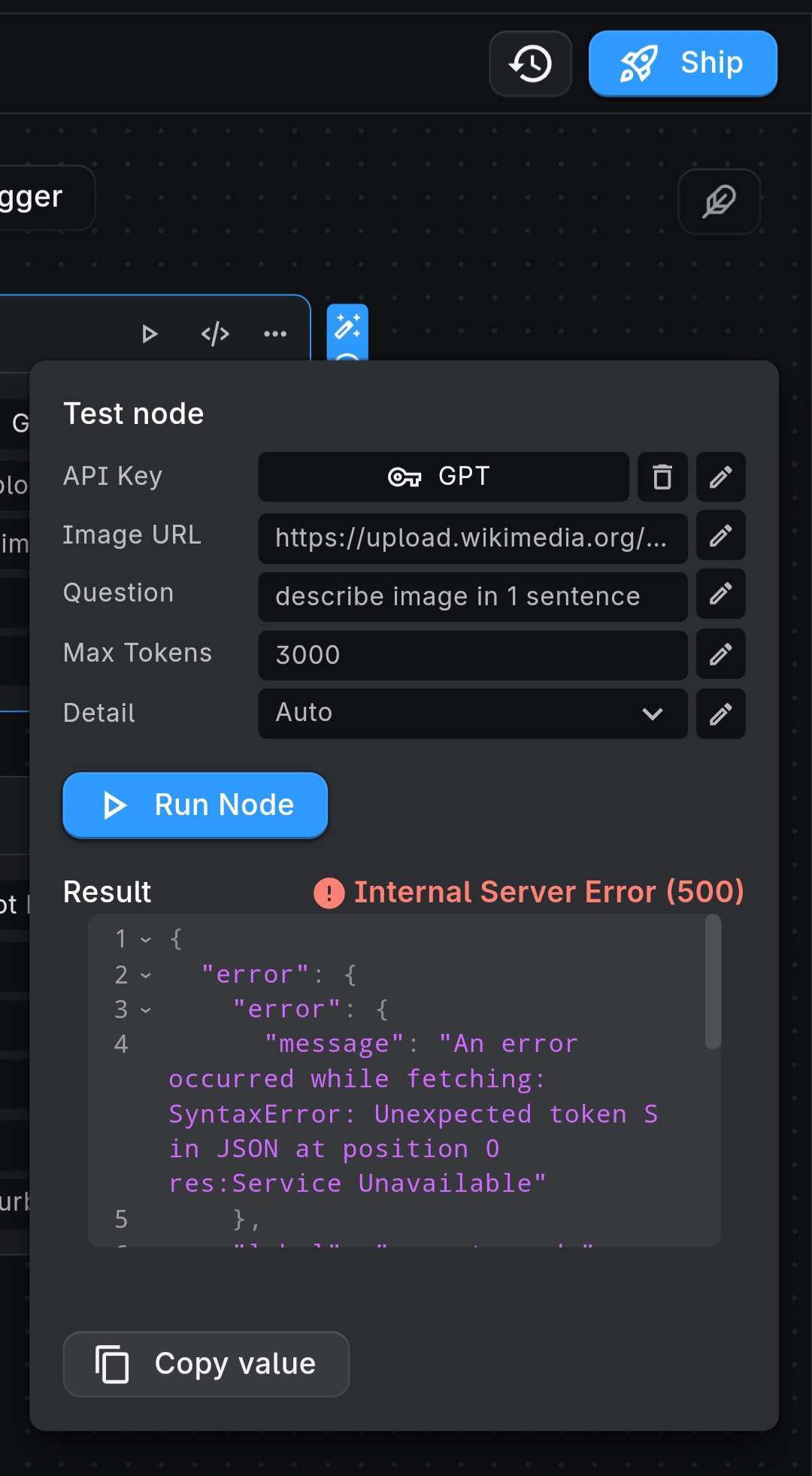Edit Max Tokens via the pencil icon
This screenshot has width=812, height=1476.
720,654
